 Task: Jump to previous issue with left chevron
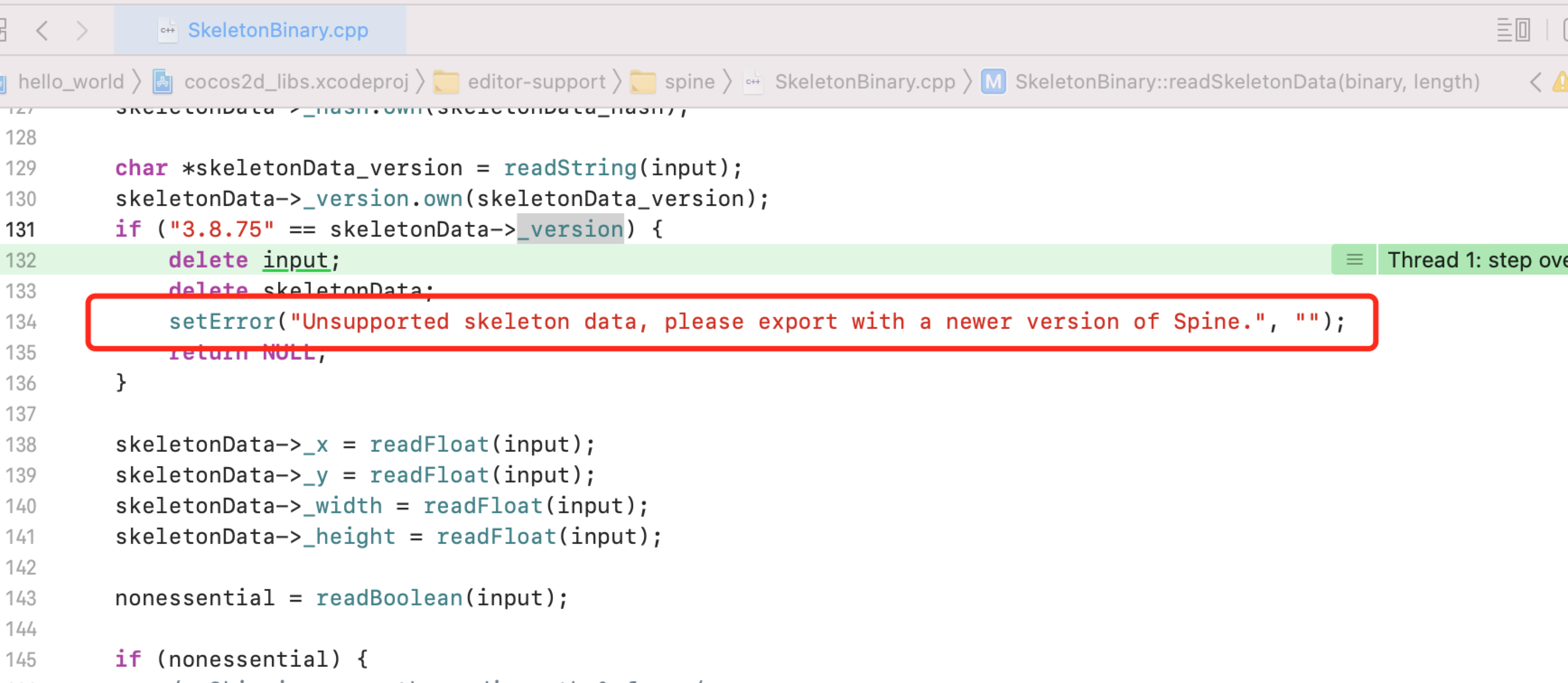point(1536,82)
